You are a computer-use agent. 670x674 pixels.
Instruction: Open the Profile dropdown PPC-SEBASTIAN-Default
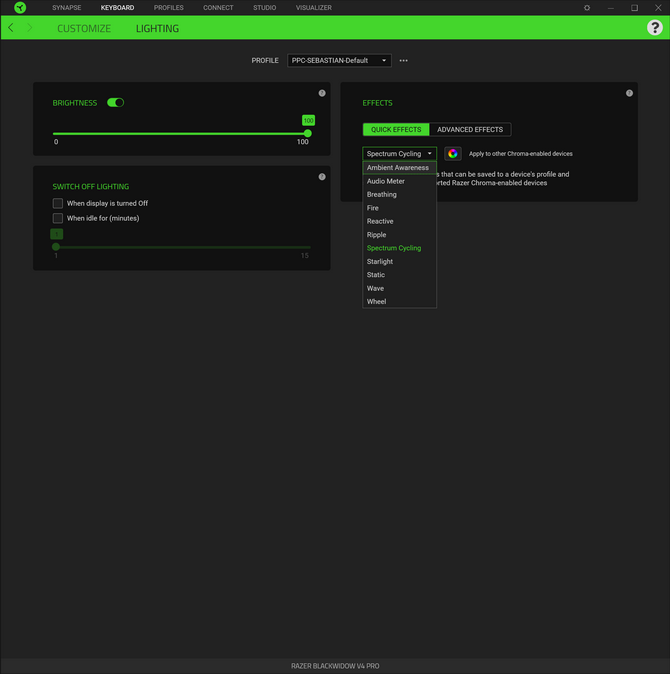[x=339, y=61]
